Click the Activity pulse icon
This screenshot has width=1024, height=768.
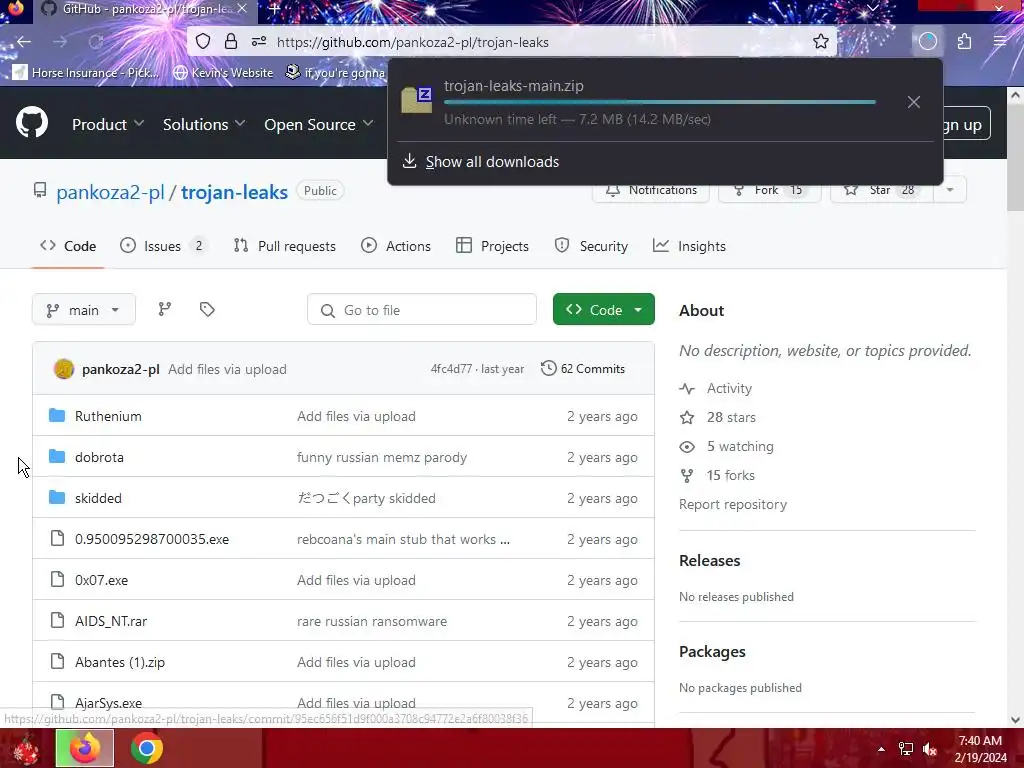pos(687,389)
